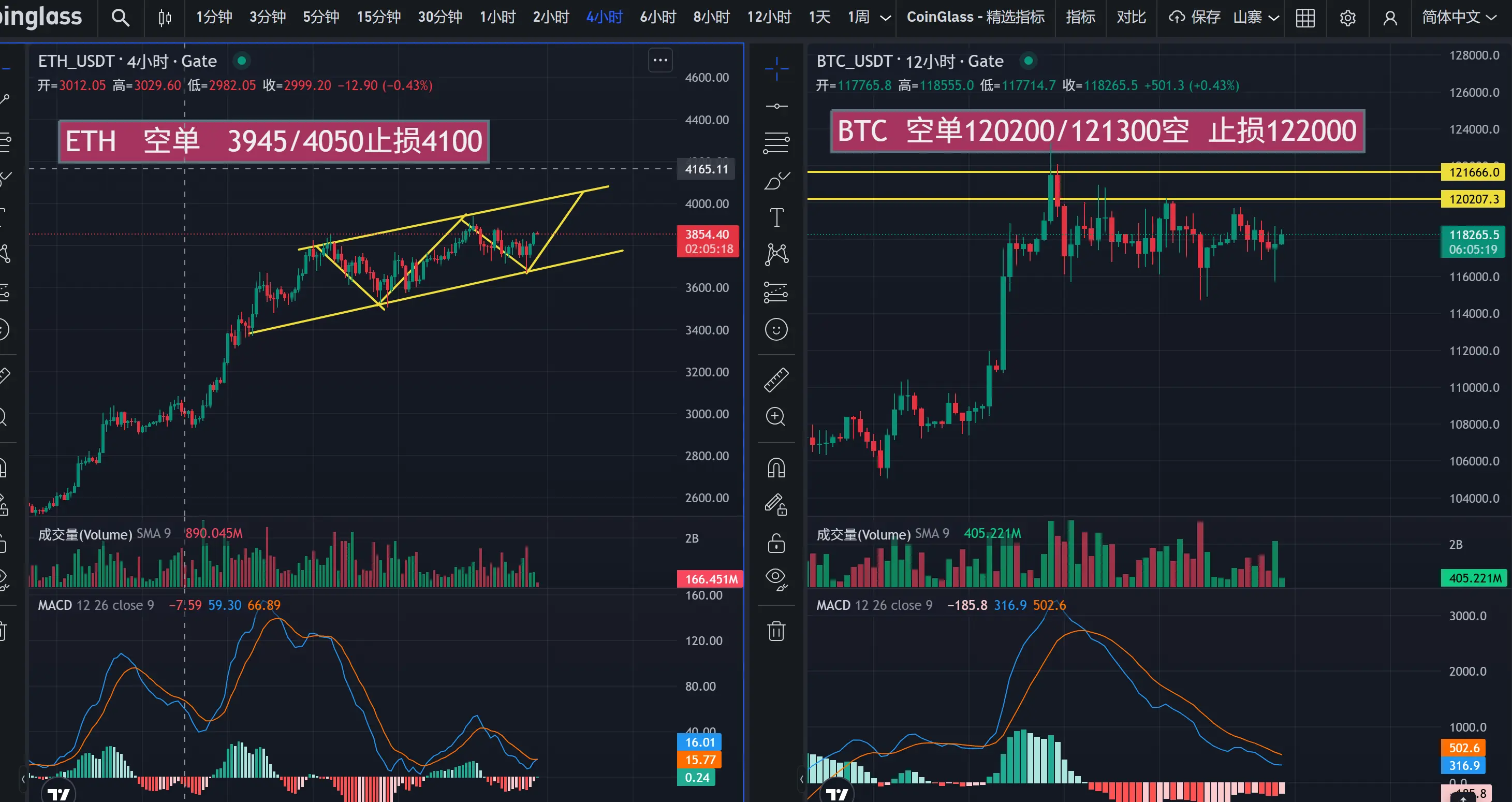Collapse the BTC pane left arrow
Image resolution: width=1512 pixels, height=802 pixels.
(x=801, y=779)
